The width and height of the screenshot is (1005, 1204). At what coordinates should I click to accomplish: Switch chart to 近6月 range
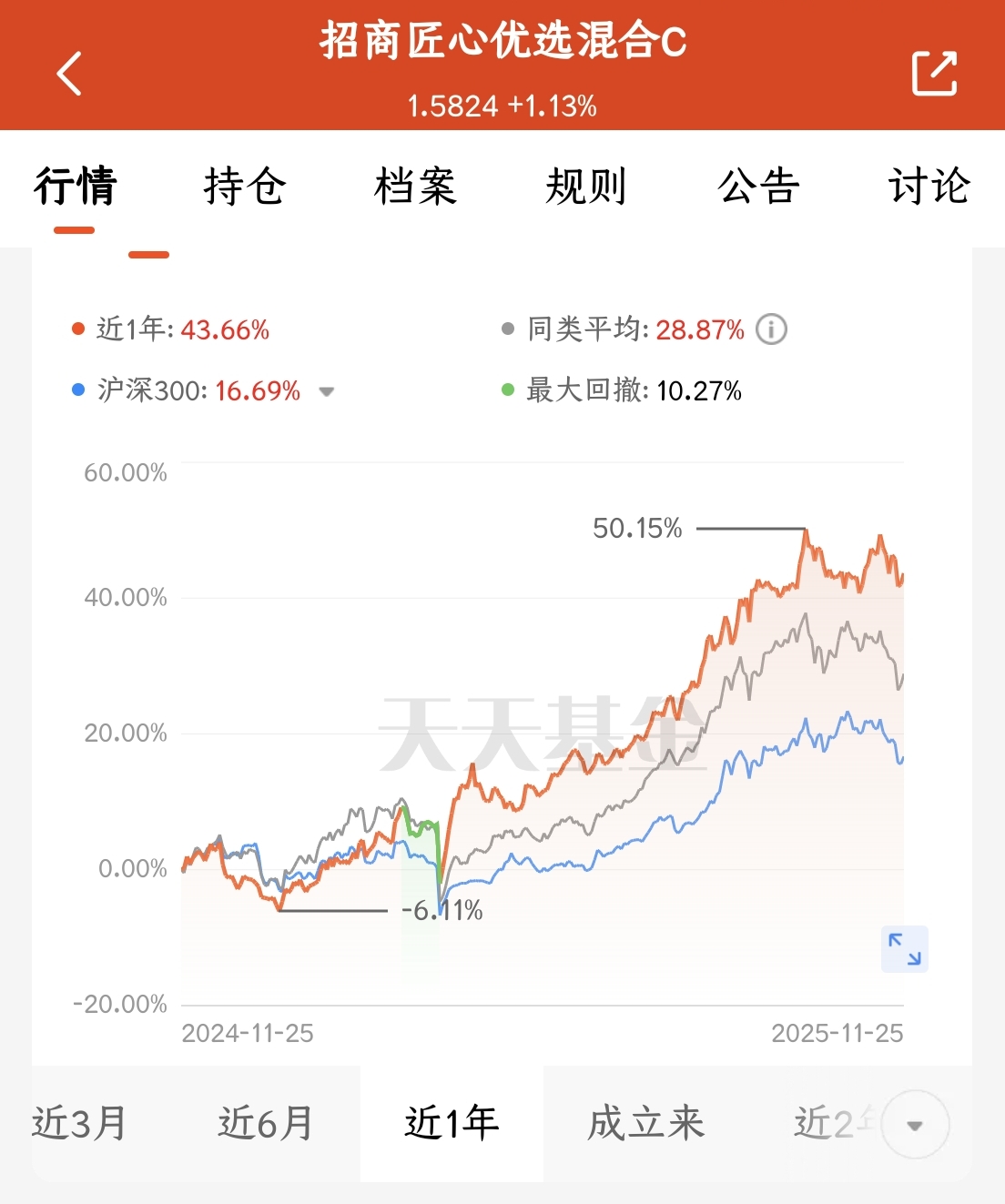(x=266, y=1124)
